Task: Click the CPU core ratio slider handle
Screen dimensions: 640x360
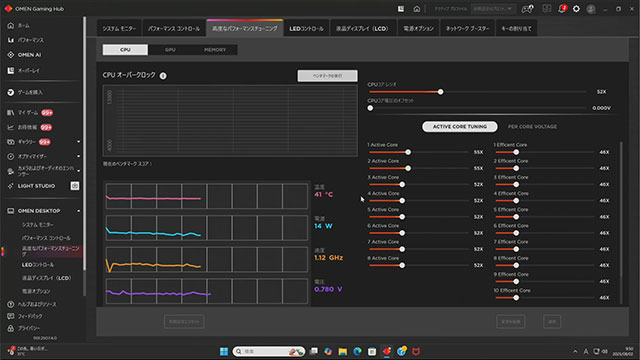Action: [440, 92]
